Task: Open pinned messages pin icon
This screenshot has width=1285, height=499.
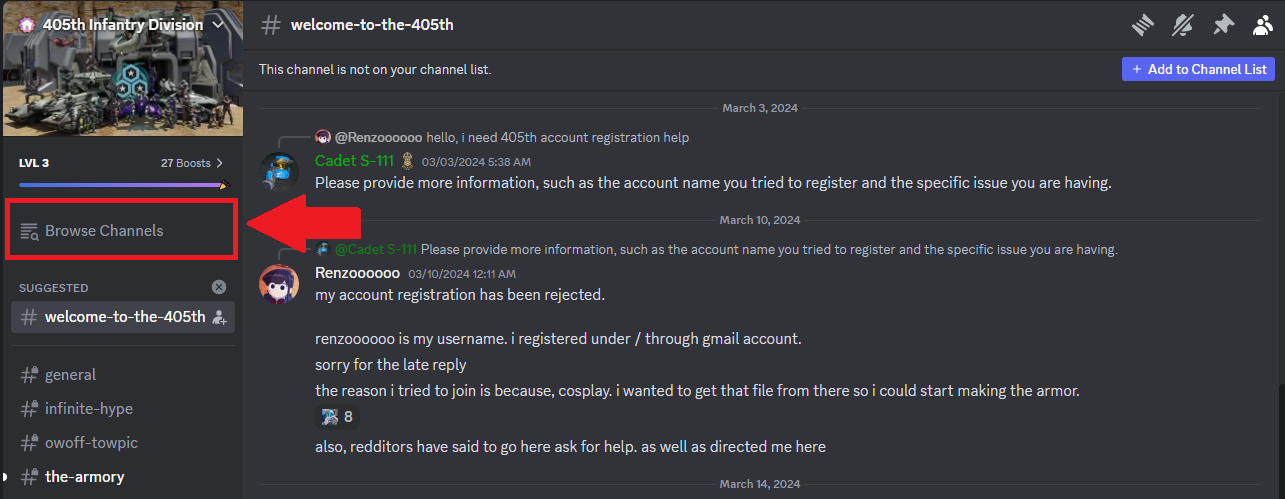Action: (x=1223, y=25)
